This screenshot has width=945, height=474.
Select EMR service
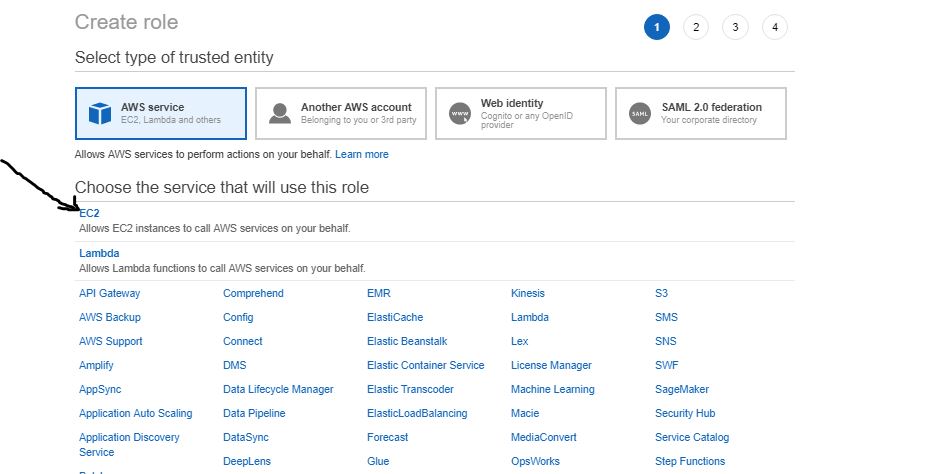[378, 293]
